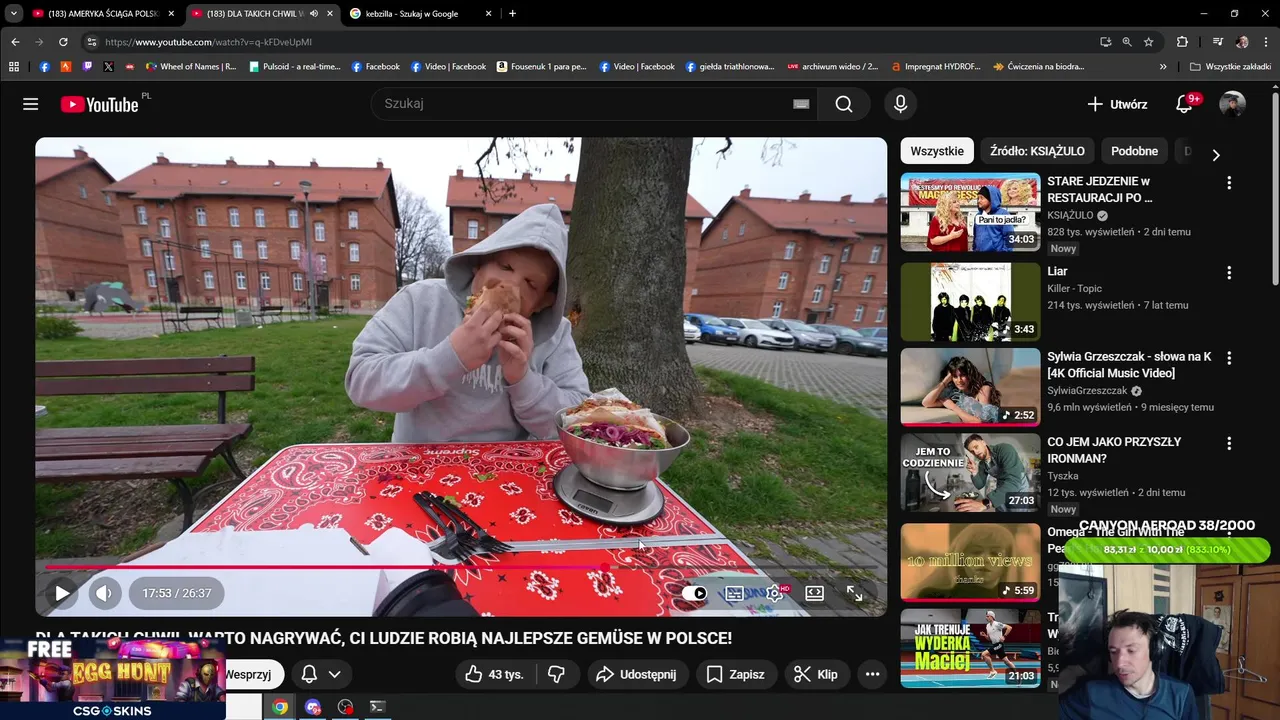The height and width of the screenshot is (720, 1280).
Task: Open the browser extensions puzzle icon
Action: [x=1182, y=42]
